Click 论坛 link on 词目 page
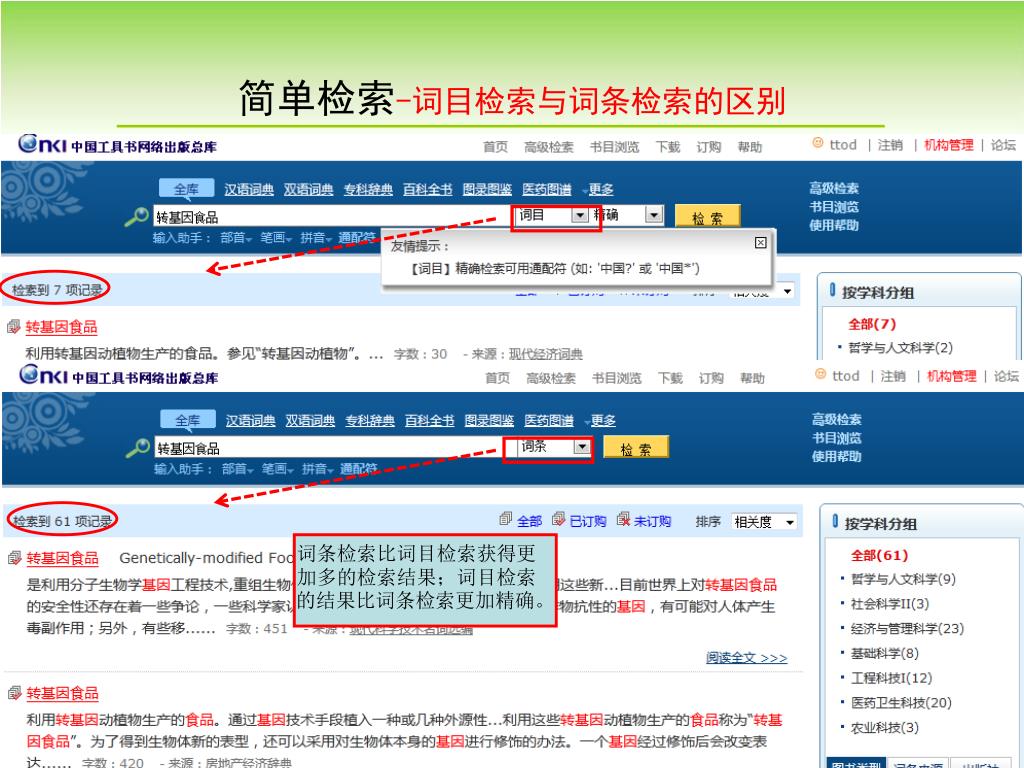The height and width of the screenshot is (768, 1024). click(x=1003, y=145)
